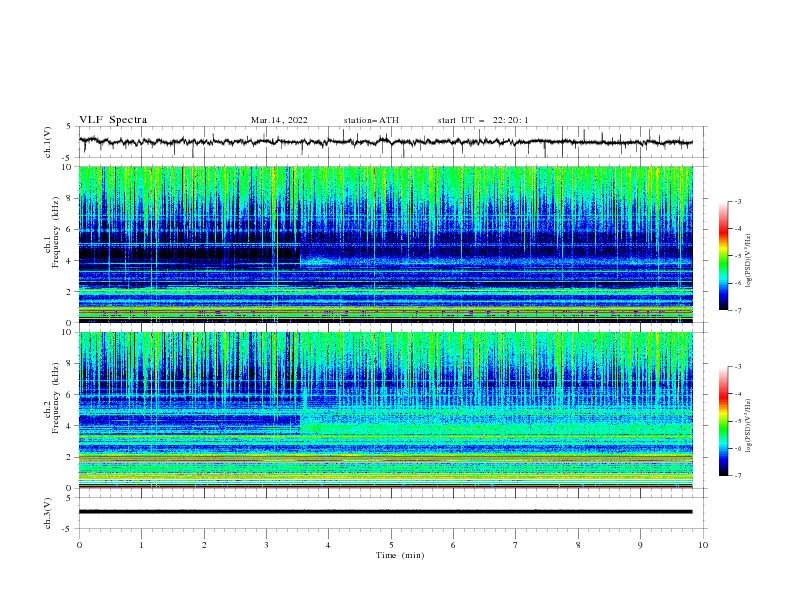
Task: Click the "ch.3(V)" axis label
Action: (x=48, y=513)
